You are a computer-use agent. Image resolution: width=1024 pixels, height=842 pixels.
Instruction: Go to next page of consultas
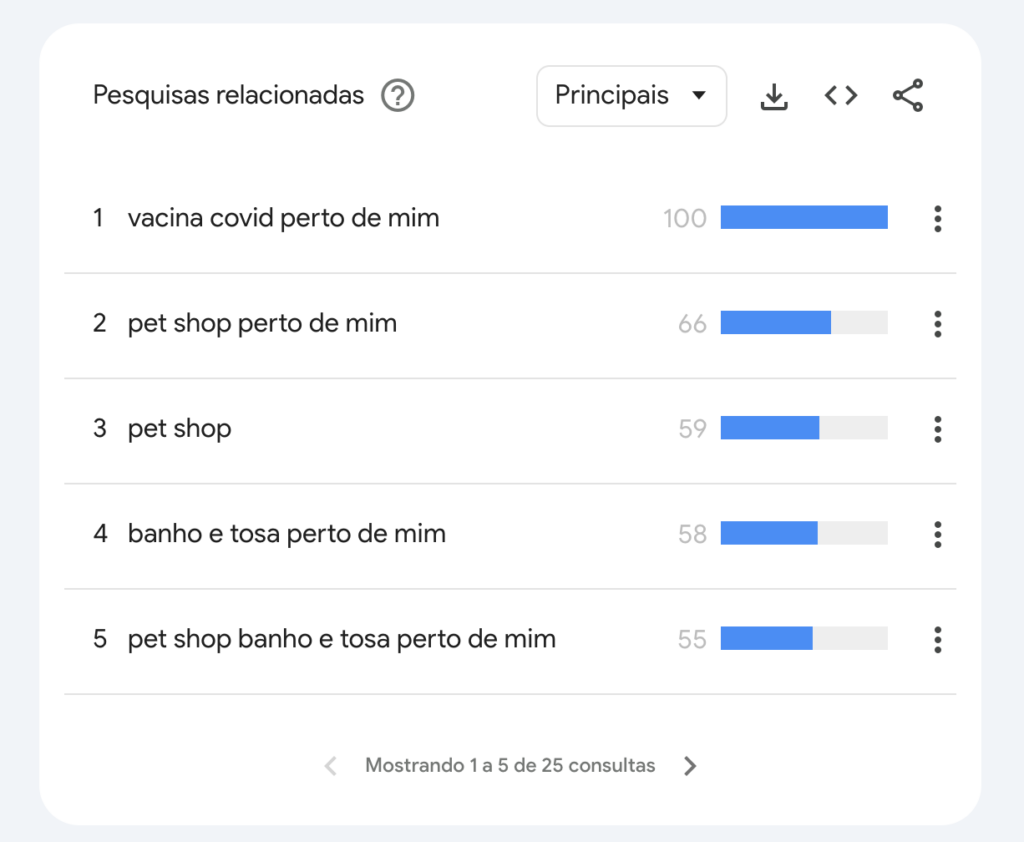[690, 766]
